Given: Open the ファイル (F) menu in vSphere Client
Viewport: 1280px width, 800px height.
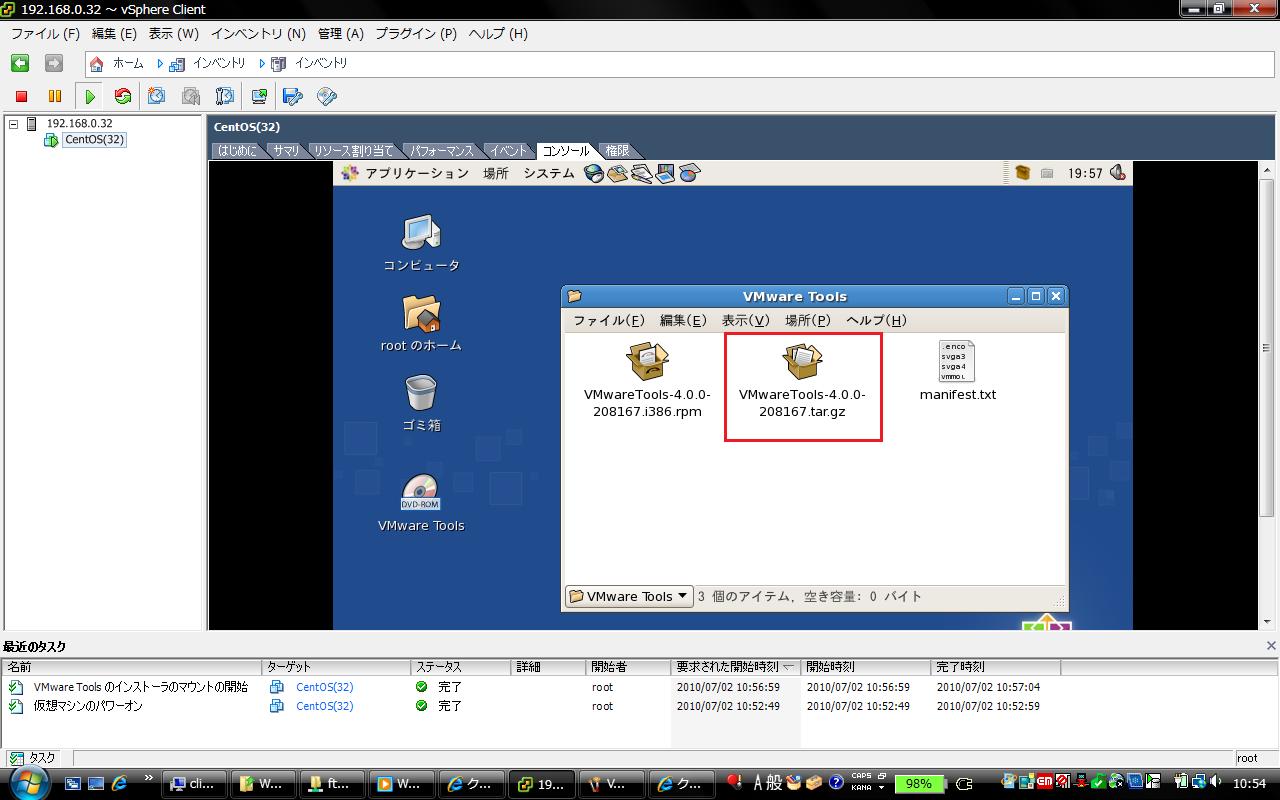Looking at the screenshot, I should (45, 33).
